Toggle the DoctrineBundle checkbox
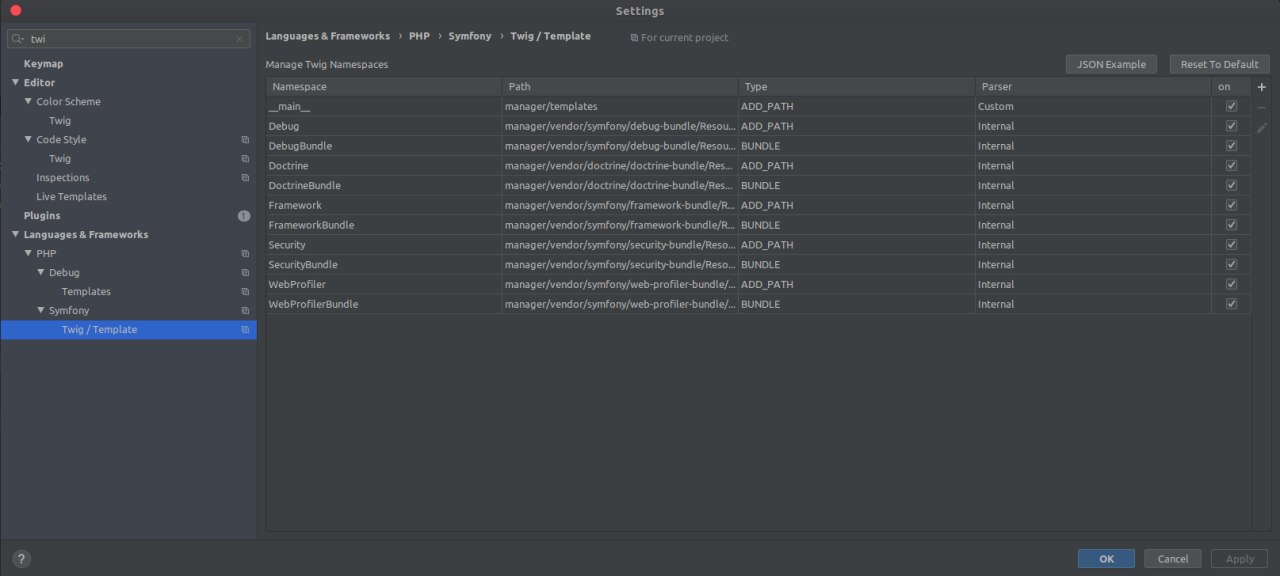 1231,185
